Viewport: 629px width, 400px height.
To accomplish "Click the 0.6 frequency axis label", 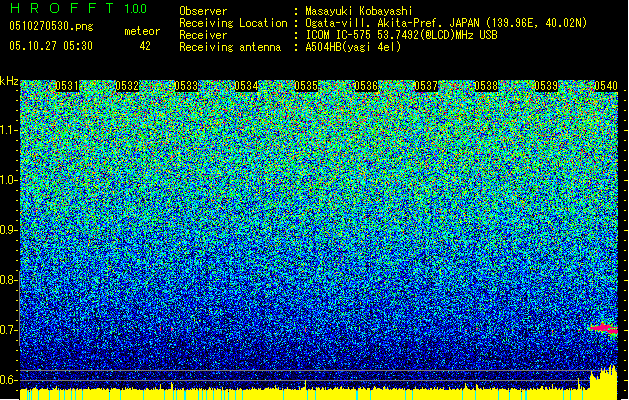I will 9,380.
